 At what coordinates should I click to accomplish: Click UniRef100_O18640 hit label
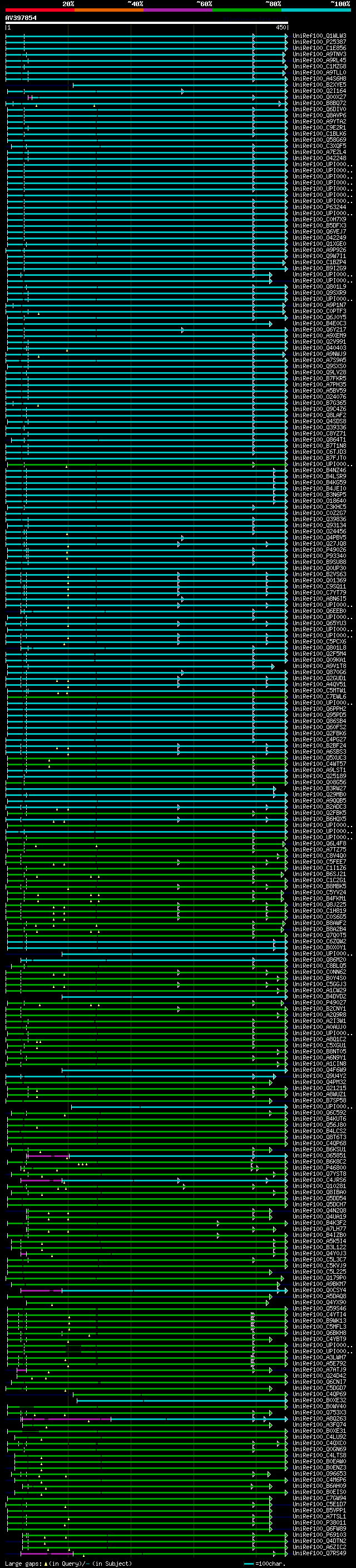(x=319, y=501)
